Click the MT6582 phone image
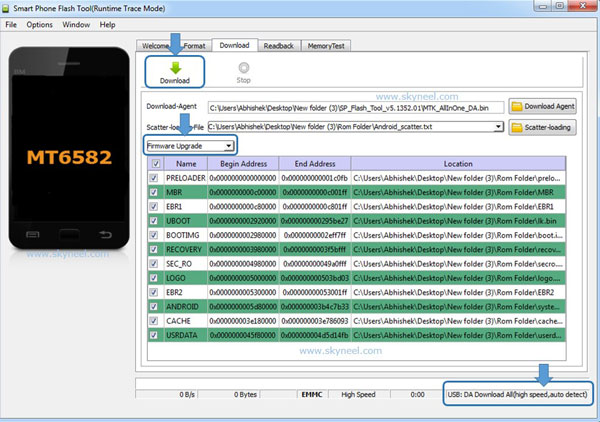Viewport: 600px width, 422px height. coord(69,148)
